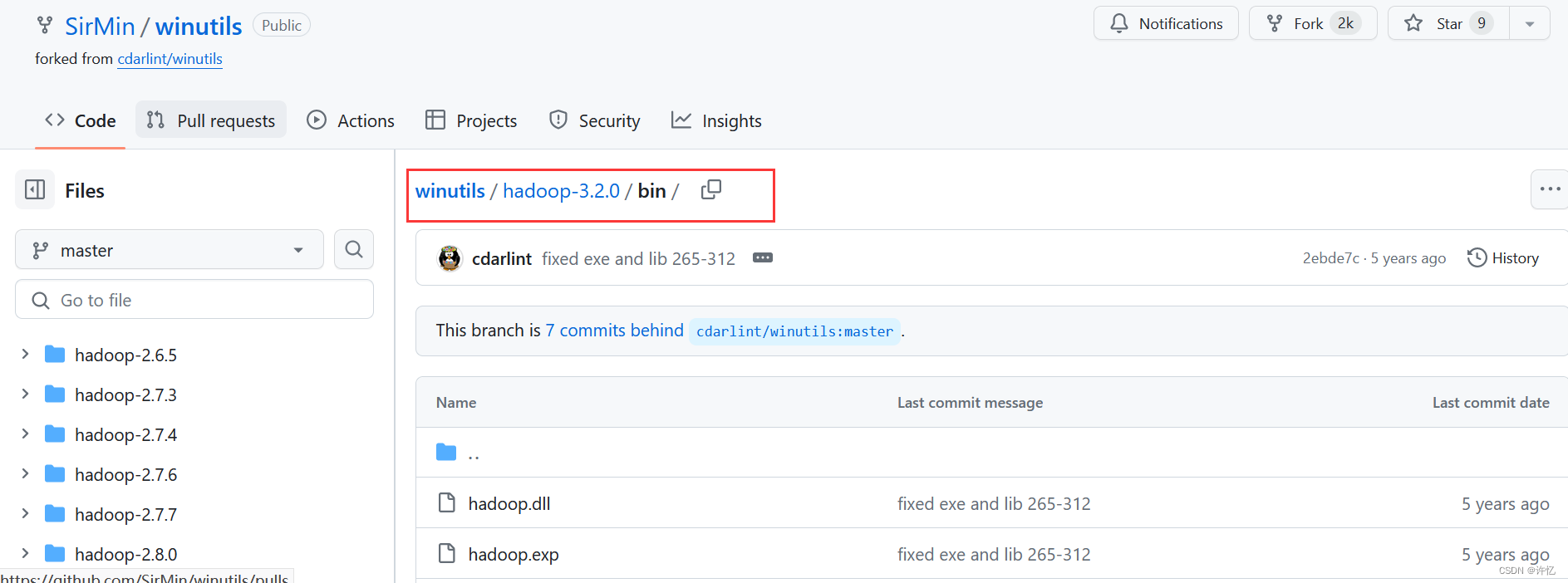Open the winutils repository title link
This screenshot has height=583, width=1568.
(199, 27)
